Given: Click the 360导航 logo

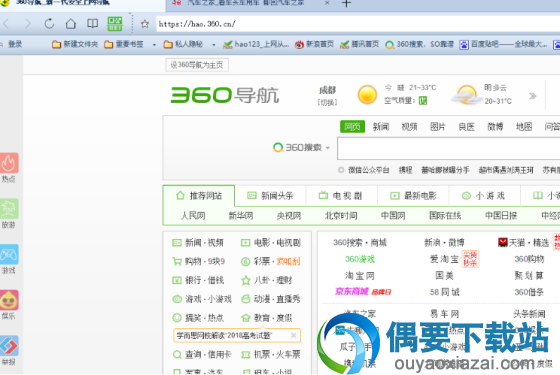Looking at the screenshot, I should [225, 95].
